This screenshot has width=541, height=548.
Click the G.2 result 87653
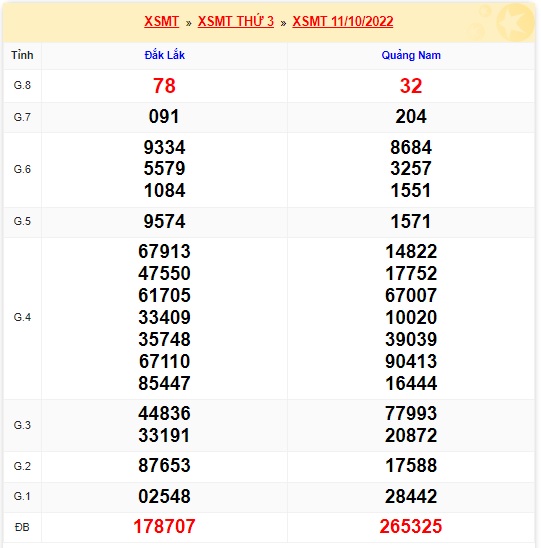[x=164, y=466]
